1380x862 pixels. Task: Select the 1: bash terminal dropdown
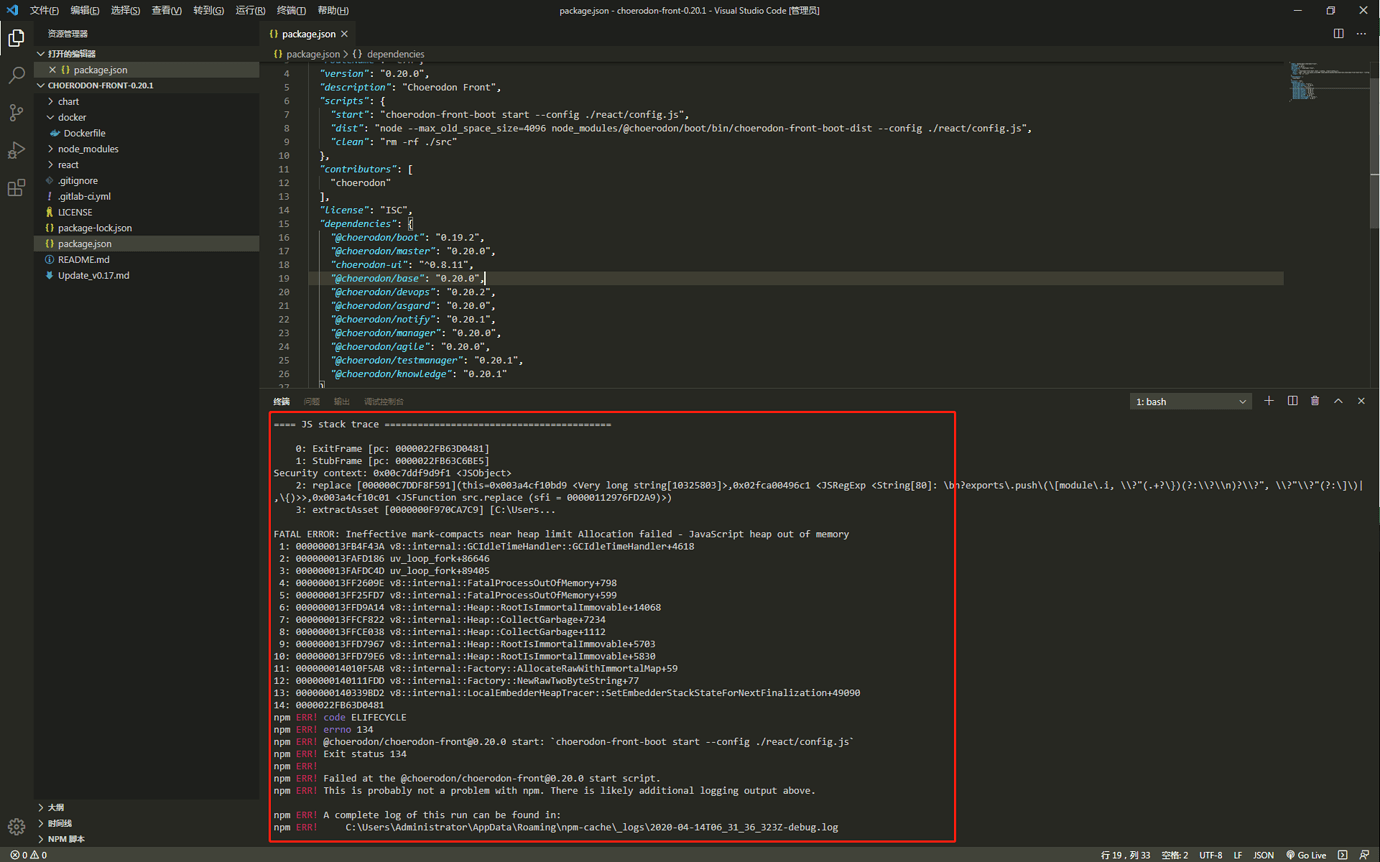point(1191,401)
